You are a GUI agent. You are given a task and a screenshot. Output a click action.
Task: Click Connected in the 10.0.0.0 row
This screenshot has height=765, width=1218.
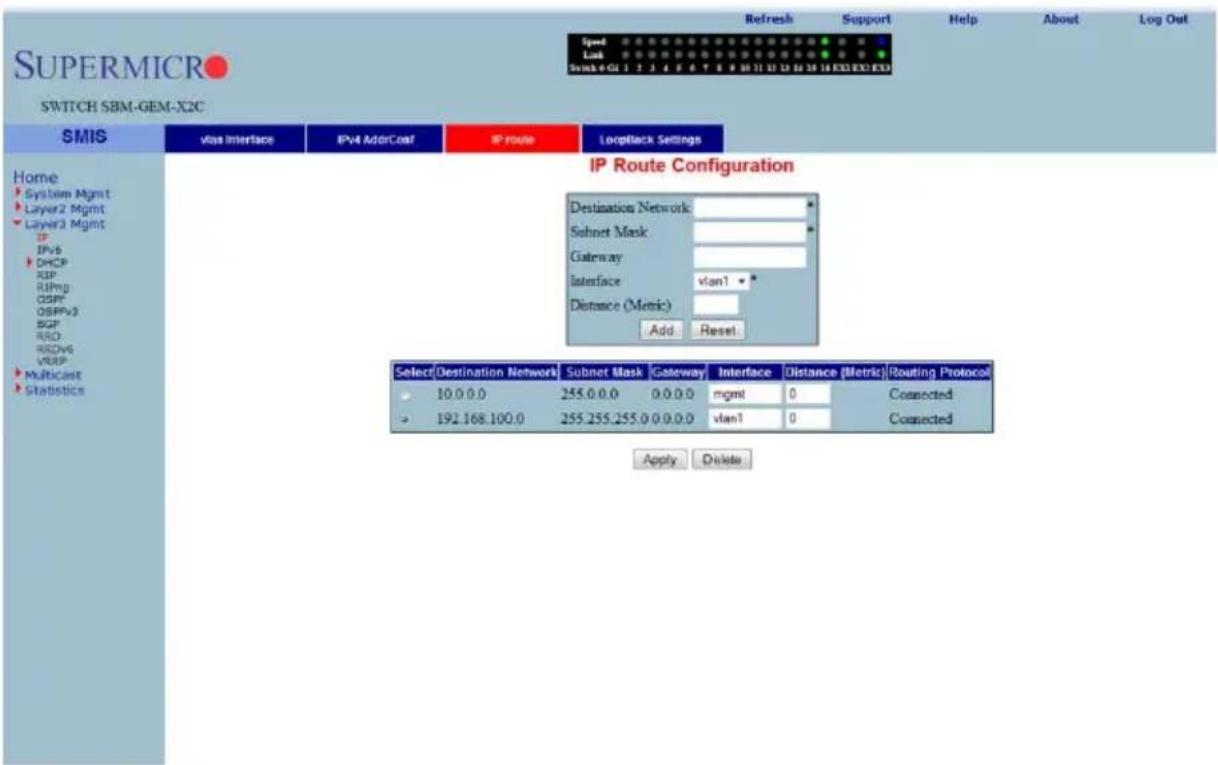tap(920, 395)
